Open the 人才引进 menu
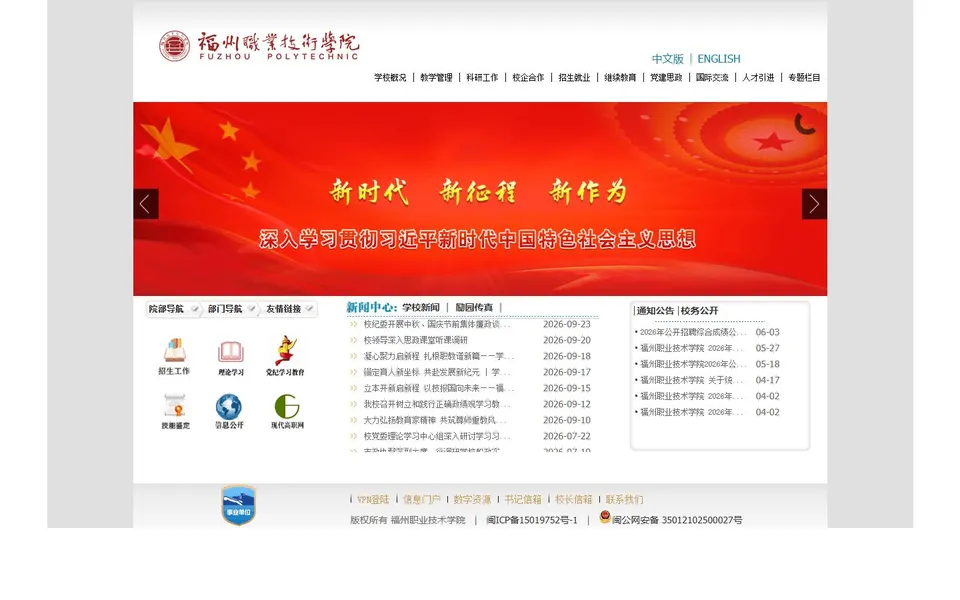960x600 pixels. click(x=758, y=77)
